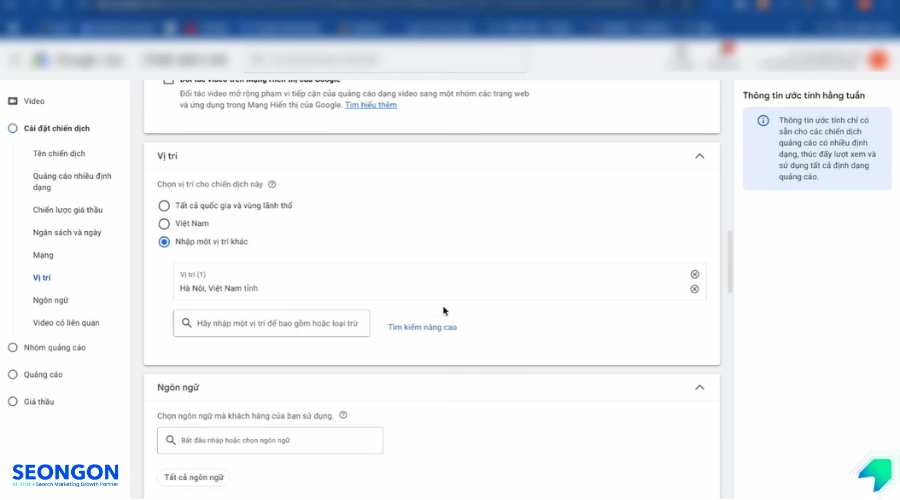The image size is (900, 500).
Task: Go to Ngôn ngữ in sidebar navigation
Action: (x=51, y=300)
